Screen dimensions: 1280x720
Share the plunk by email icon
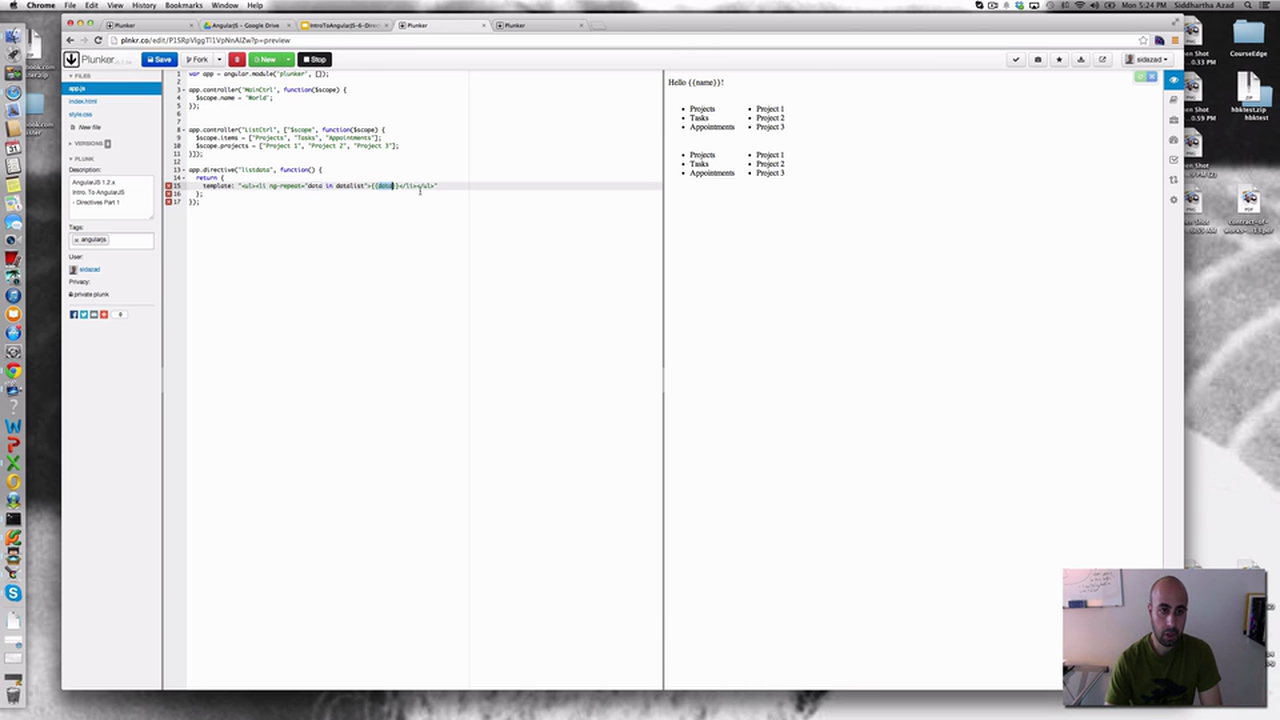tap(93, 314)
